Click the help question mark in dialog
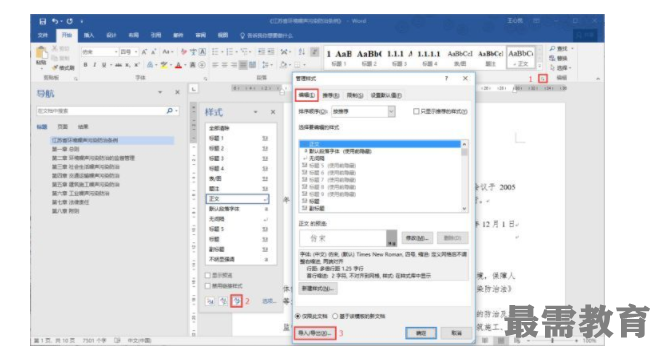Image resolution: width=656 pixels, height=361 pixels. tap(446, 78)
